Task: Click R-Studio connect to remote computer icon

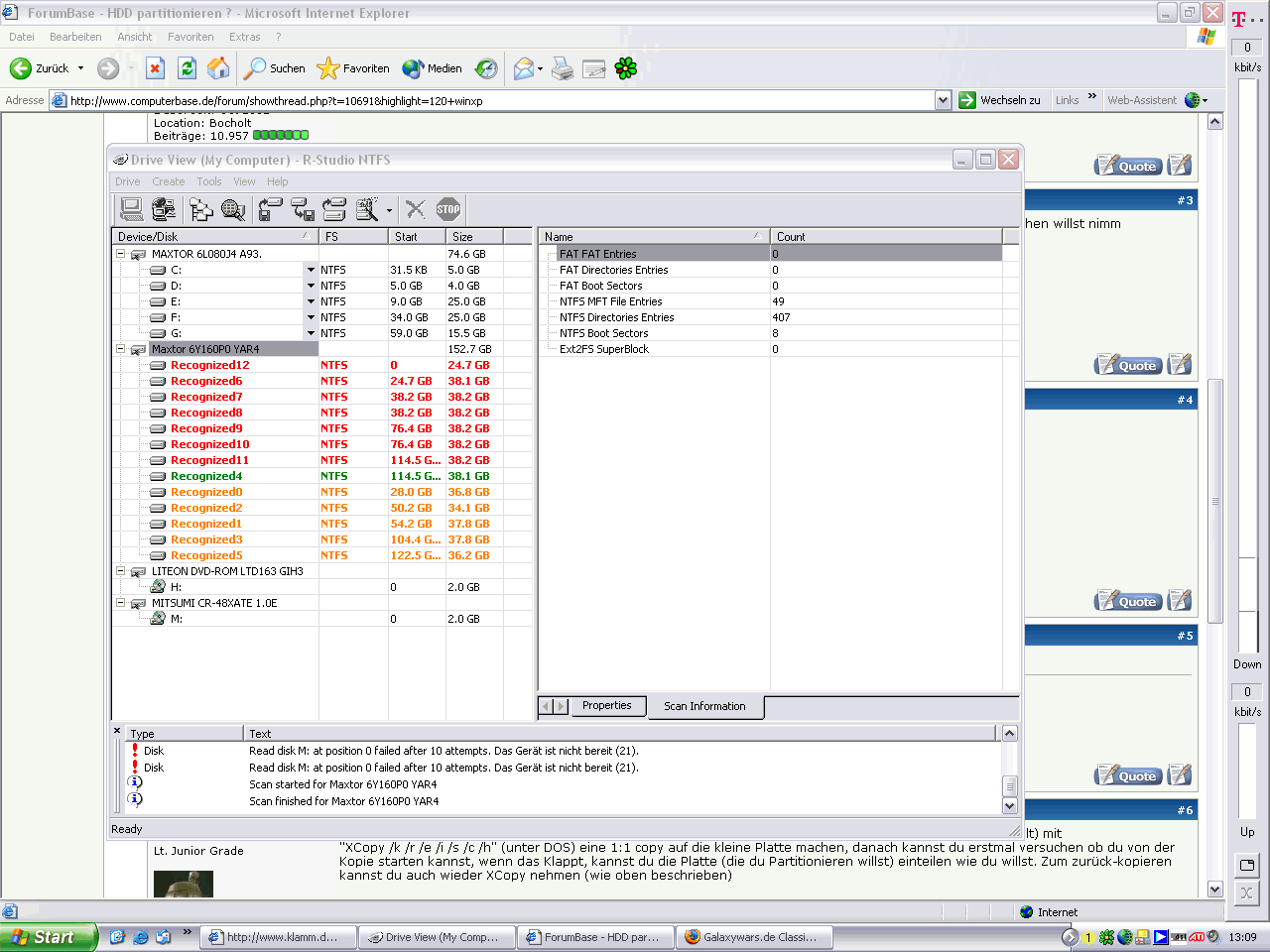Action: [164, 209]
